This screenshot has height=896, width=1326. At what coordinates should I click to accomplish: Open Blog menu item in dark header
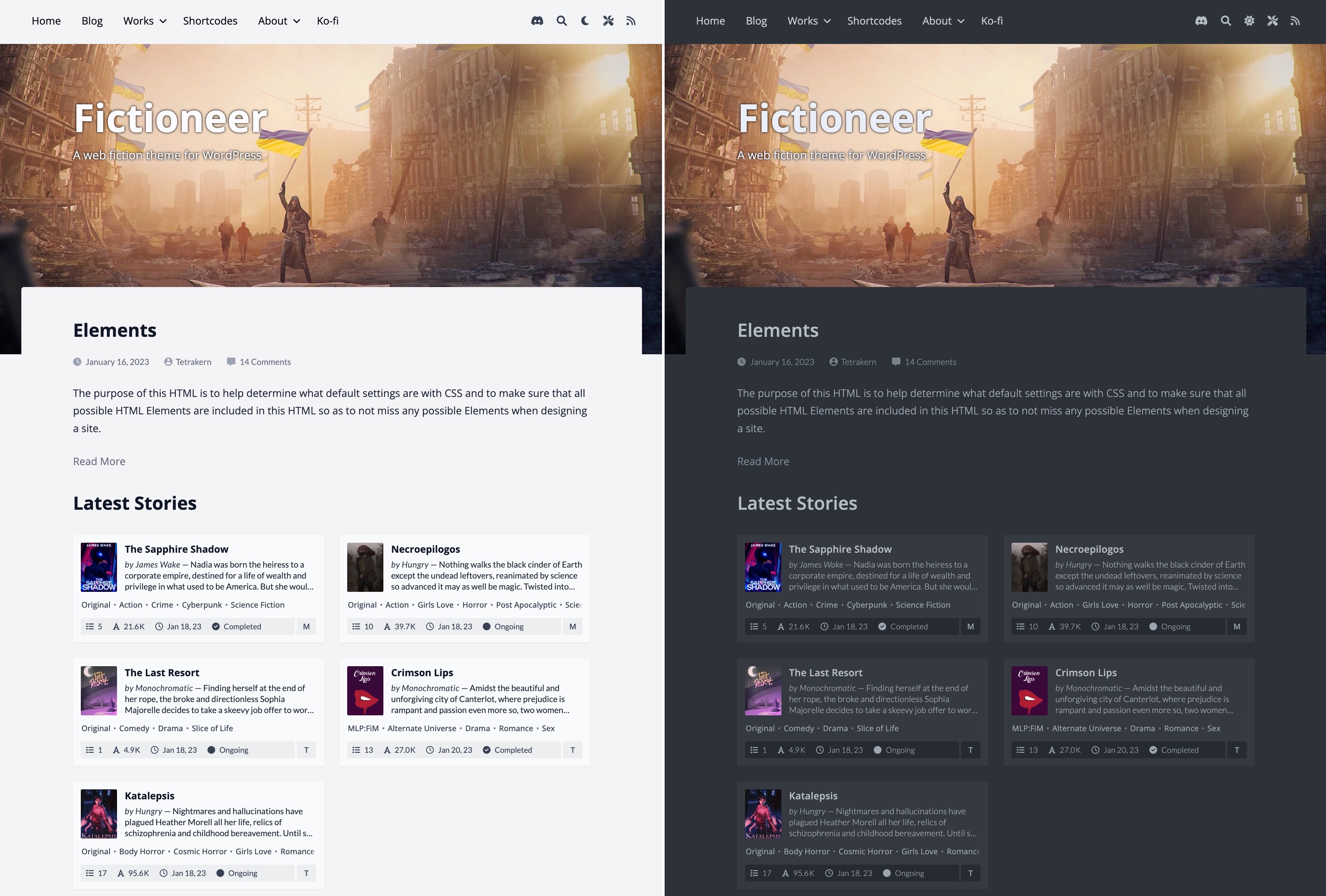point(756,21)
